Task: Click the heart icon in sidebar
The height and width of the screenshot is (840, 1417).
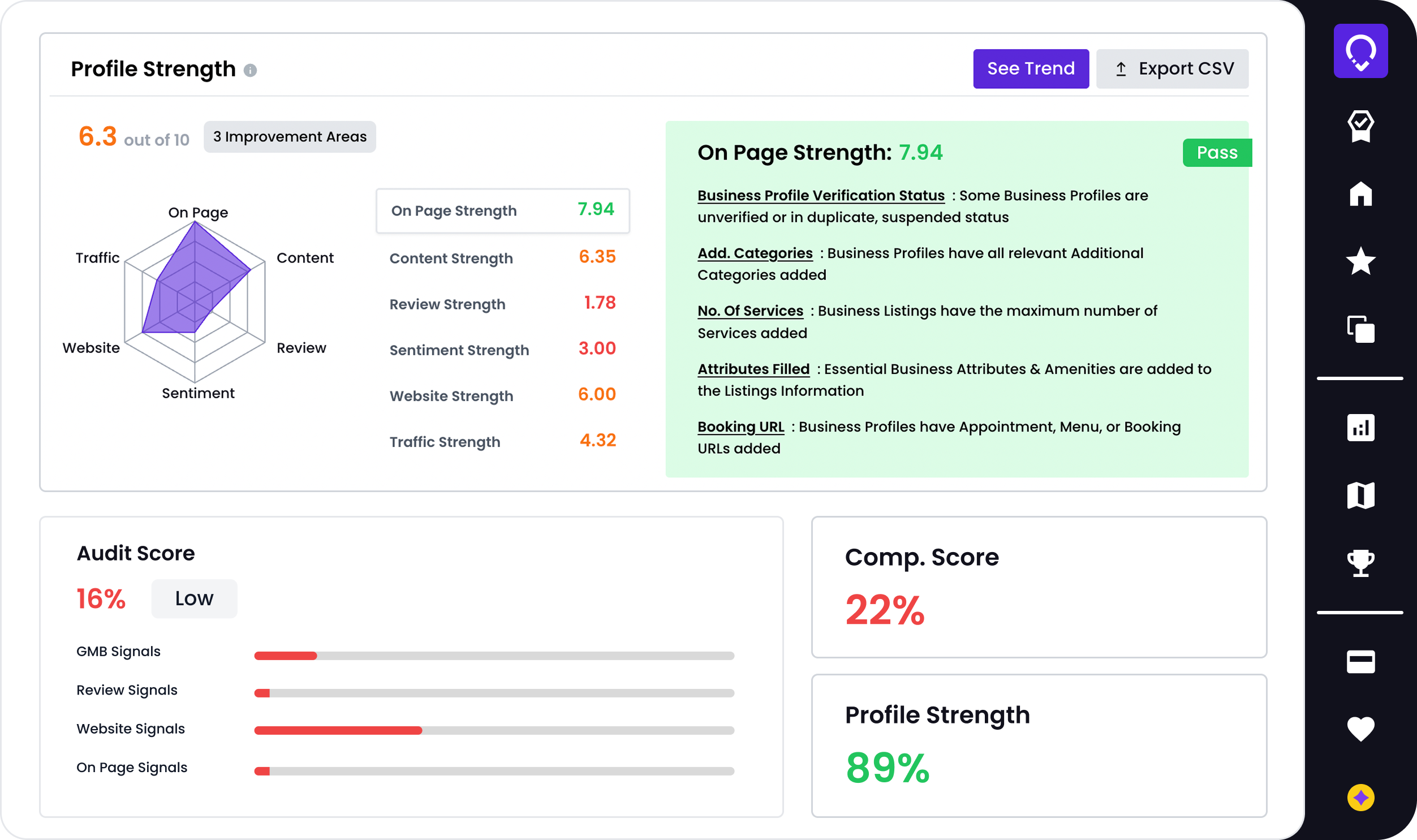Action: pos(1360,729)
